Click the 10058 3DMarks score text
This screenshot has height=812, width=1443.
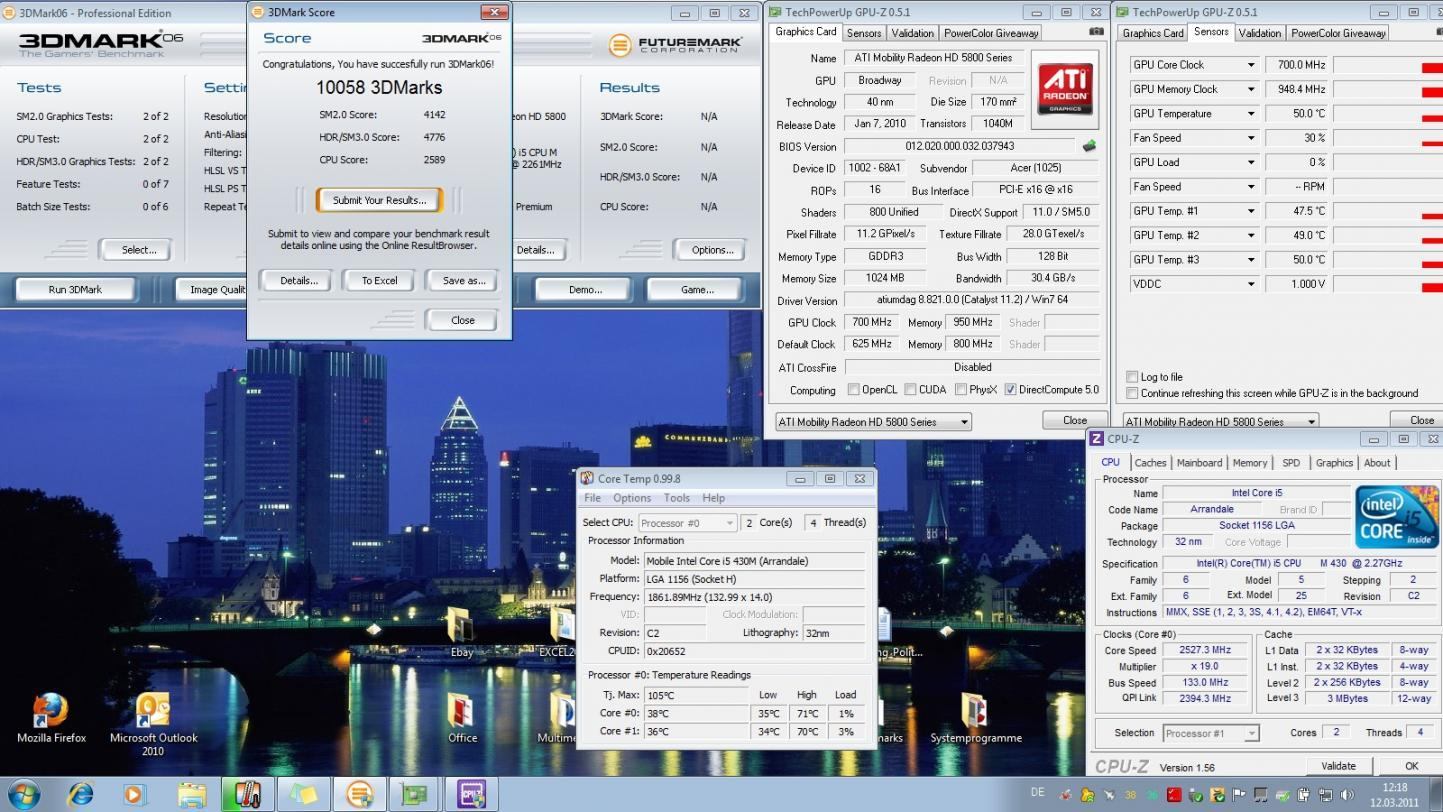(x=379, y=87)
